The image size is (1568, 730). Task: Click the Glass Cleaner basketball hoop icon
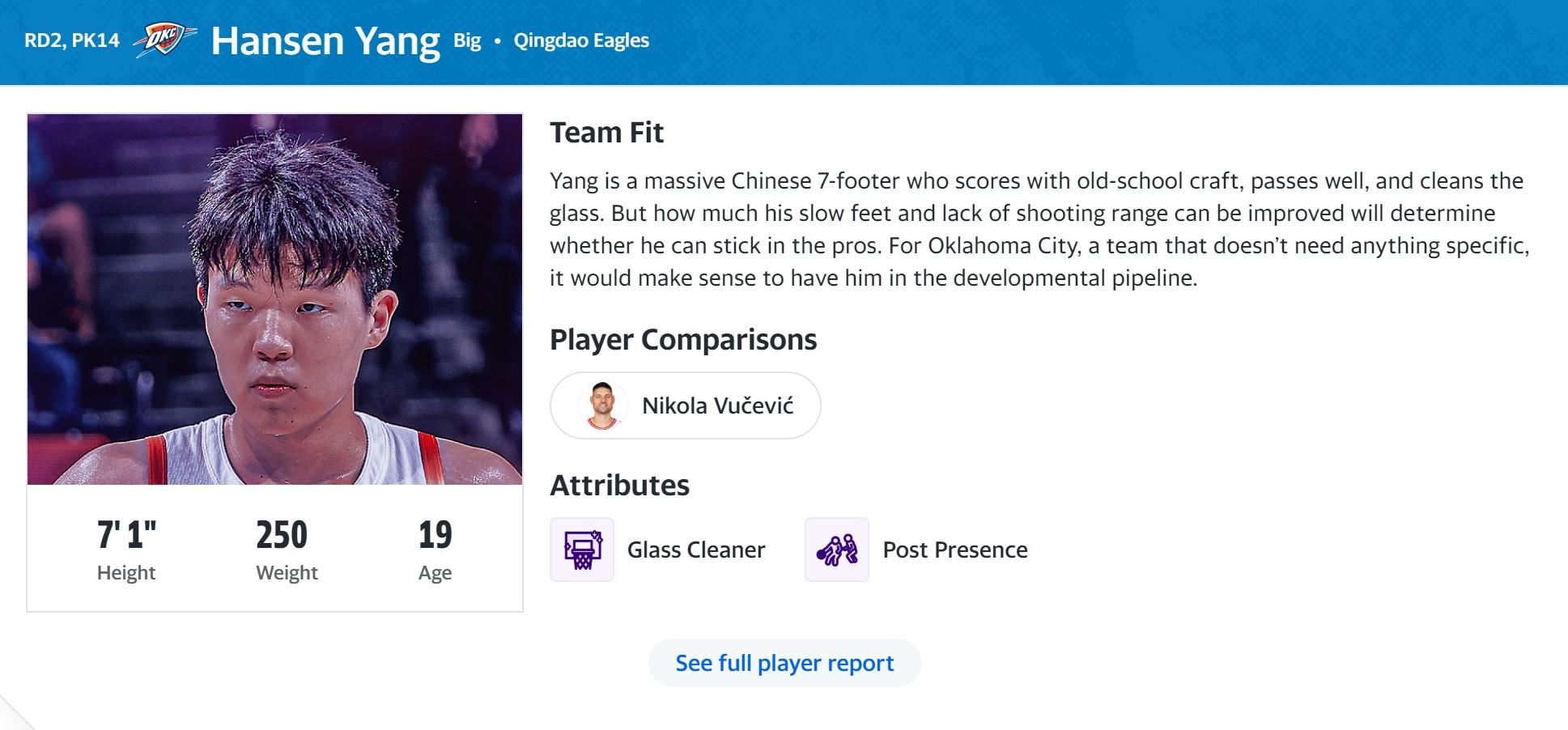582,550
